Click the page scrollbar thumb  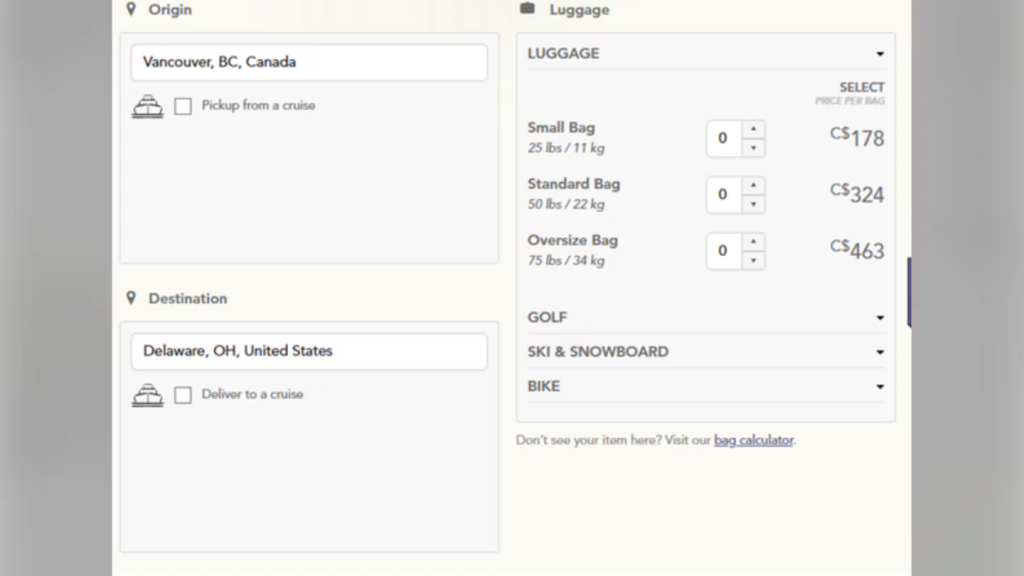pyautogui.click(x=909, y=292)
